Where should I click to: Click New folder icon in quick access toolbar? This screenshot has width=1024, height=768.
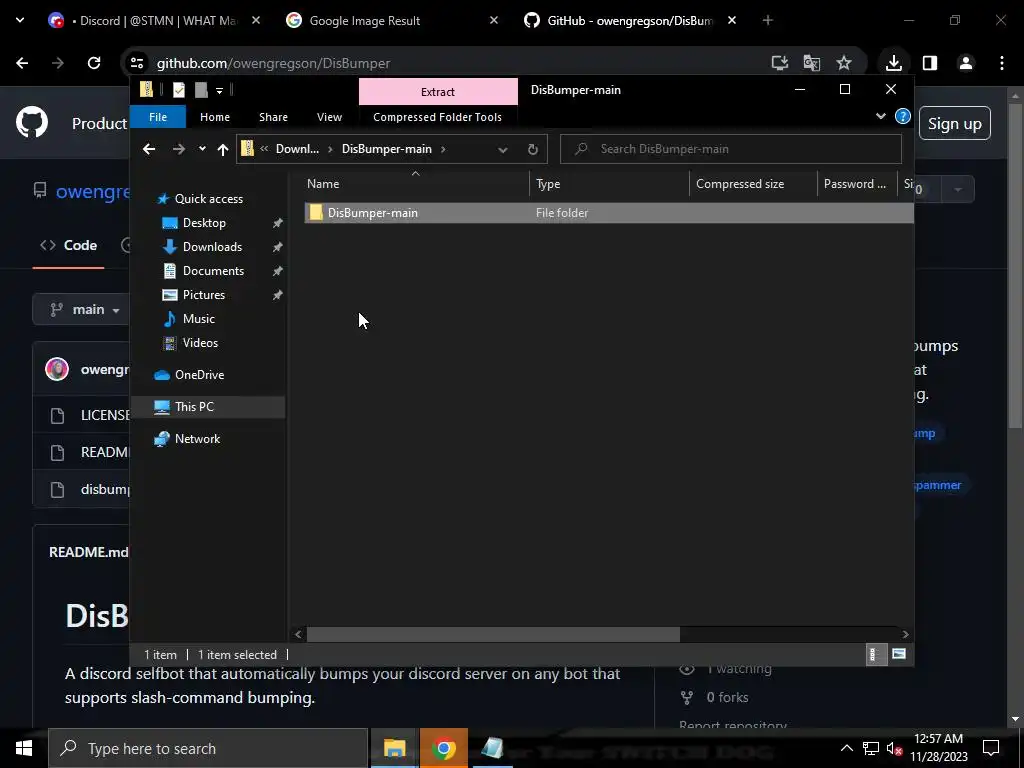tap(201, 90)
